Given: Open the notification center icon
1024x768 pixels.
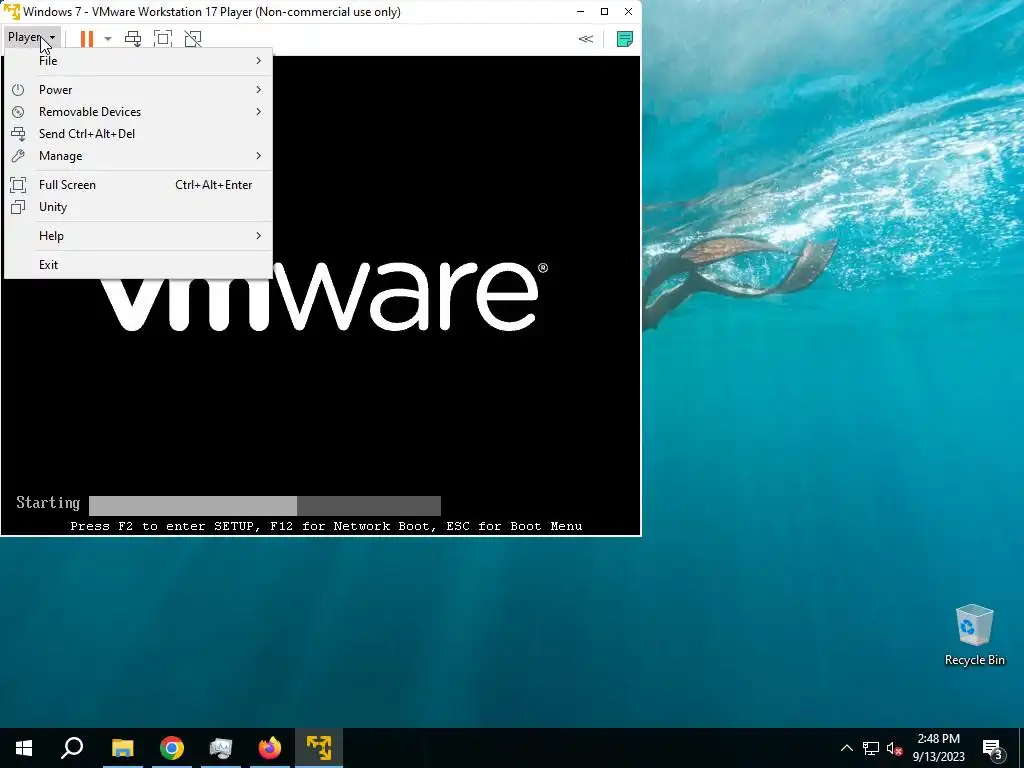Looking at the screenshot, I should [x=993, y=749].
